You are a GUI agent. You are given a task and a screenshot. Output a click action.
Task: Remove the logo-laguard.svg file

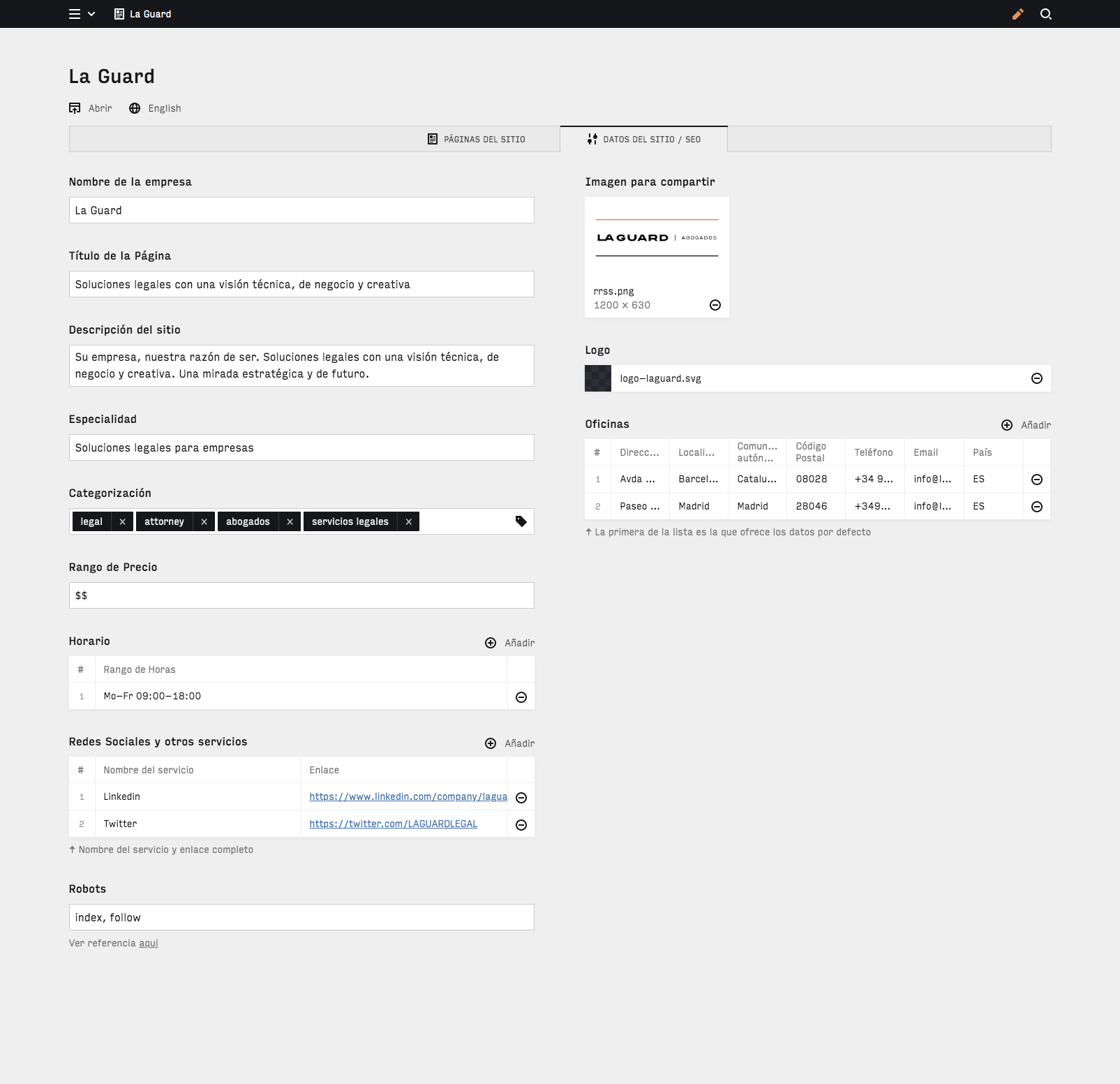(1037, 378)
